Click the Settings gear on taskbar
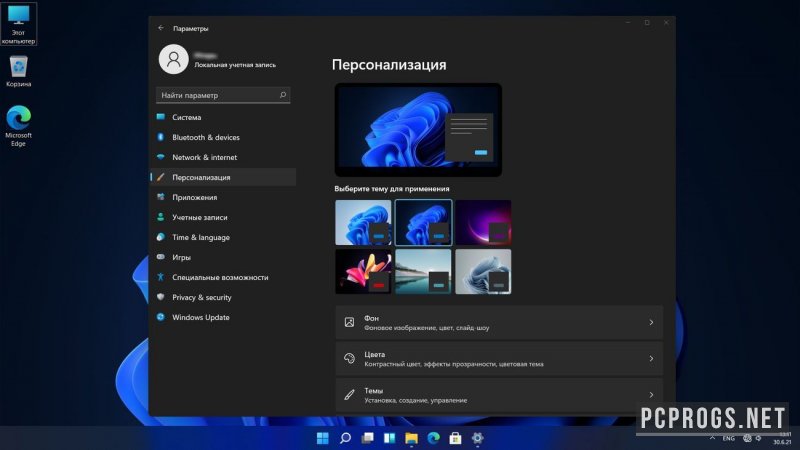800x450 pixels. tap(478, 438)
